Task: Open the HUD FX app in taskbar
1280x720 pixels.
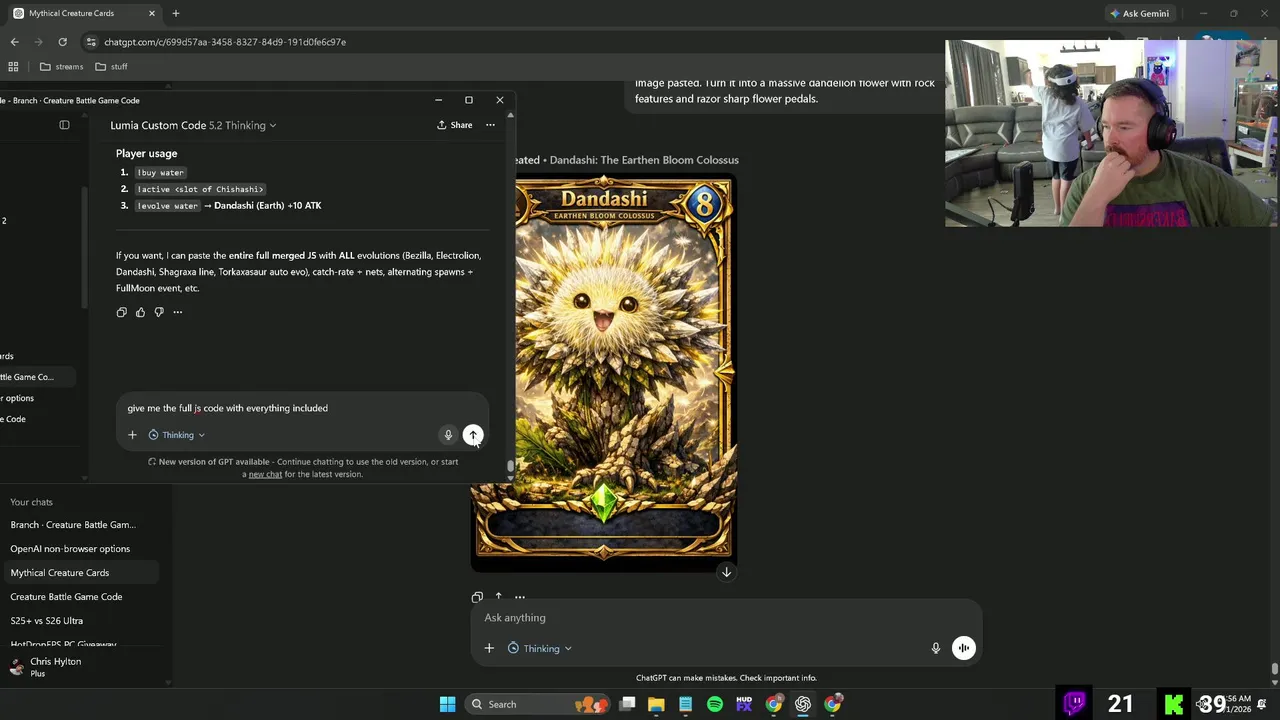Action: 744,704
